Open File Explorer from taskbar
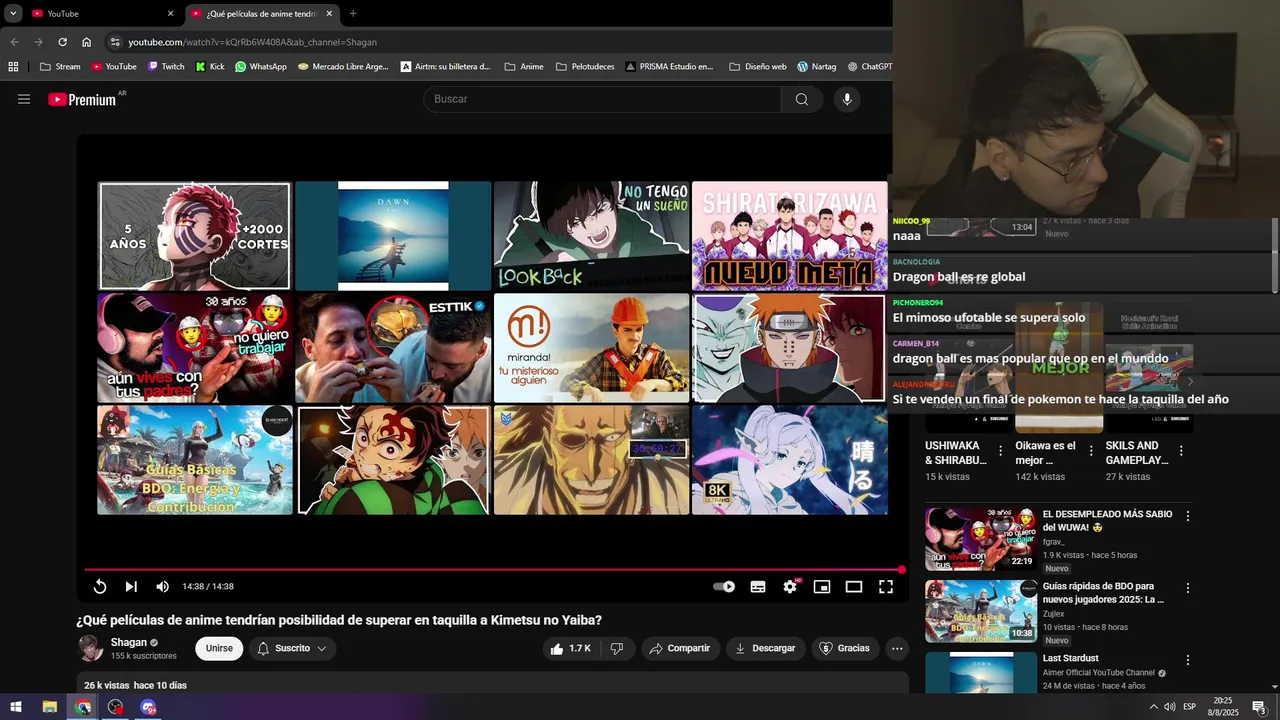This screenshot has height=720, width=1280. tap(49, 707)
